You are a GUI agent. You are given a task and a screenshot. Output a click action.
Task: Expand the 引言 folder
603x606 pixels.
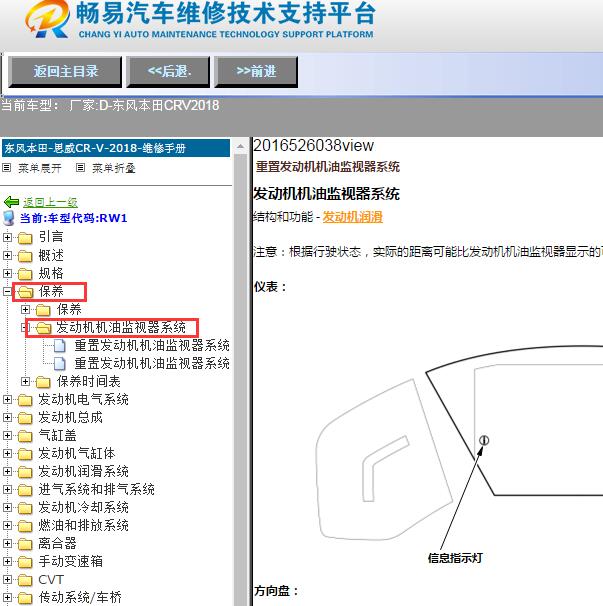(7, 237)
